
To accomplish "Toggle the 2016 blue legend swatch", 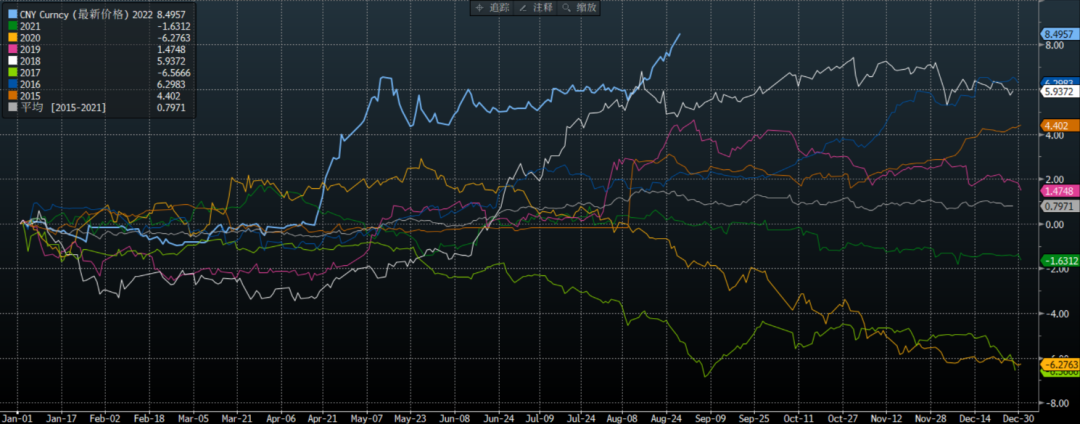I will pyautogui.click(x=11, y=84).
